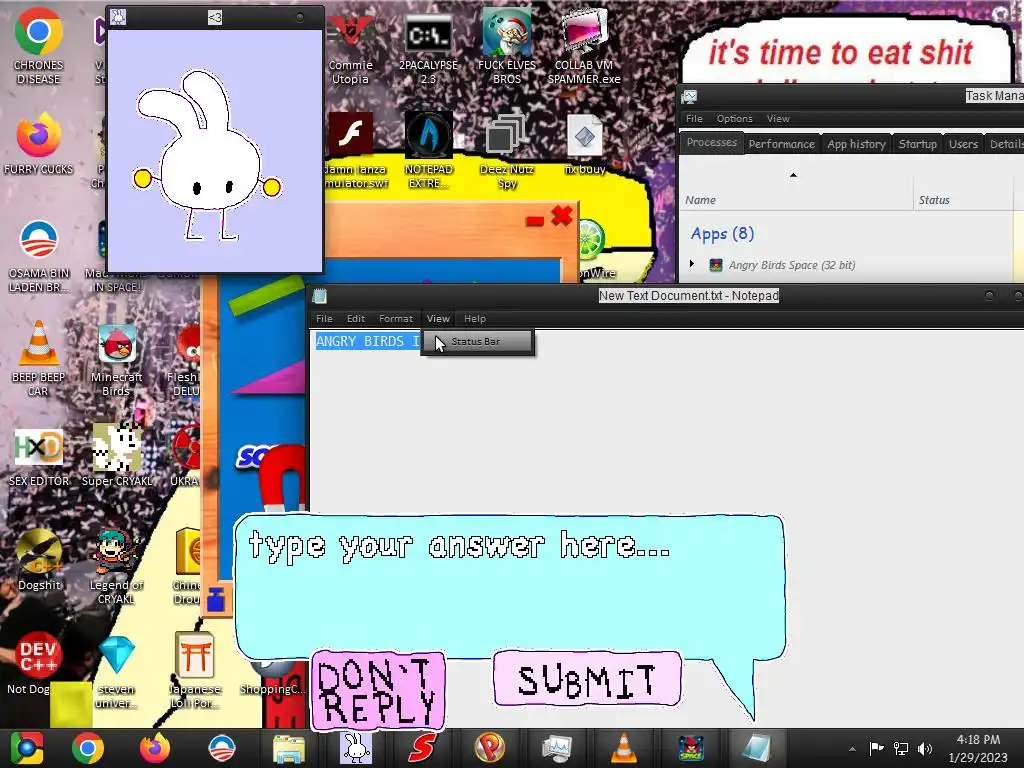Open VLC cone on the taskbar
This screenshot has width=1024, height=768.
point(624,748)
